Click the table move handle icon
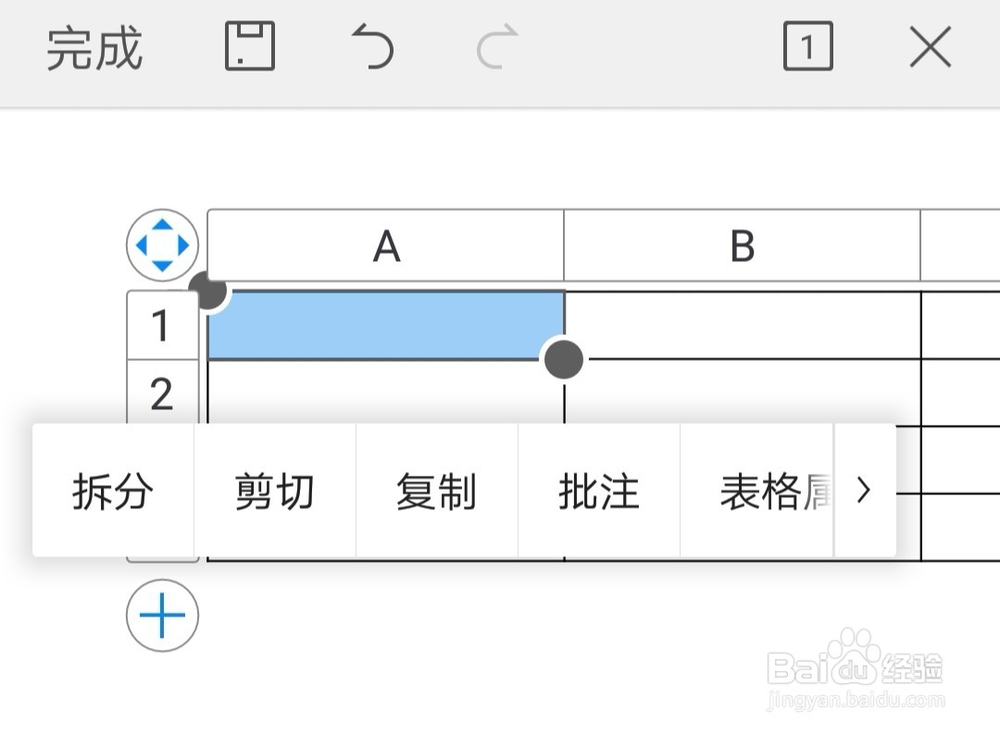This screenshot has height=734, width=1000. pos(162,245)
